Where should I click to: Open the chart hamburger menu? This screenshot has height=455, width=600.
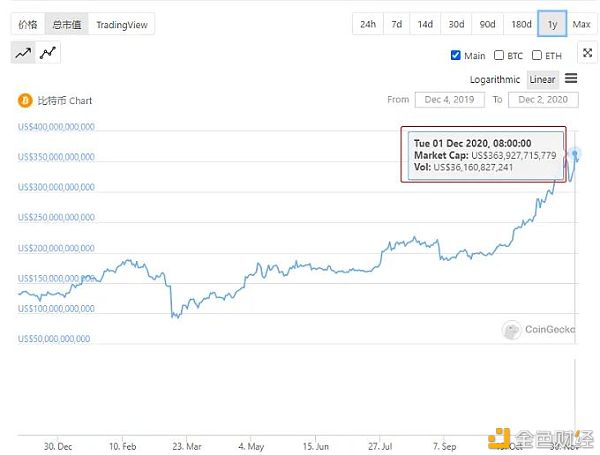click(x=571, y=79)
